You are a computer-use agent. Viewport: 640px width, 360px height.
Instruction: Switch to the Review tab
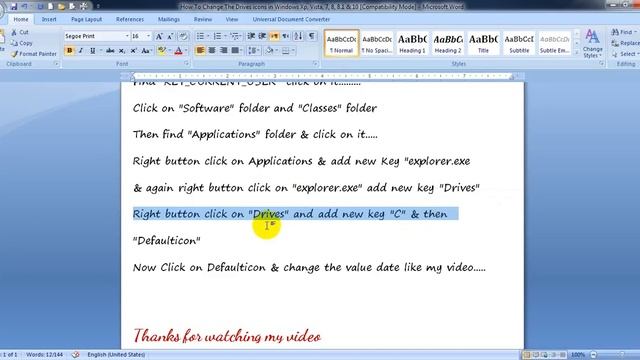point(203,19)
